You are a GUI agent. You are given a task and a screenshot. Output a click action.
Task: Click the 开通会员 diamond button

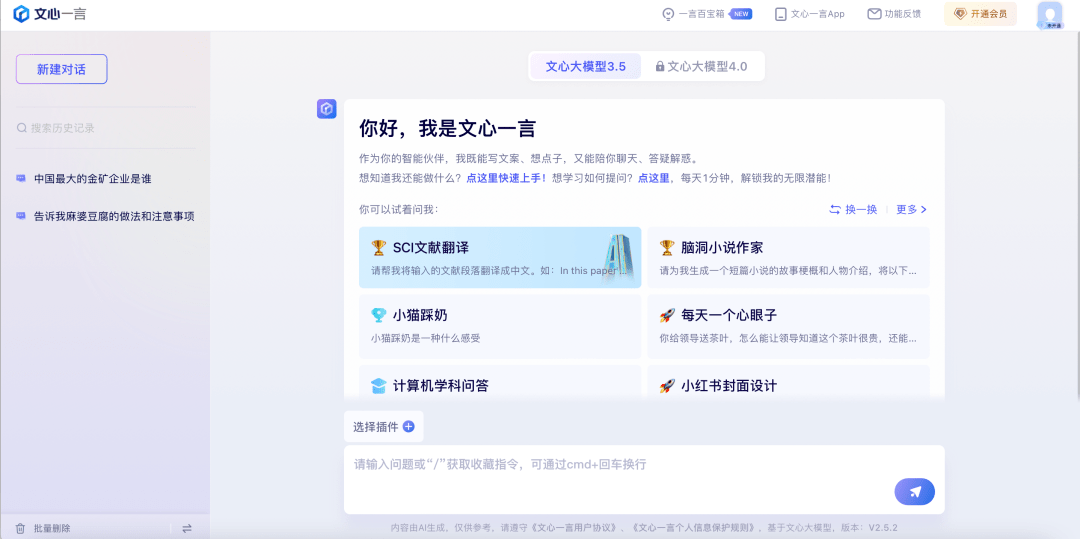coord(980,14)
